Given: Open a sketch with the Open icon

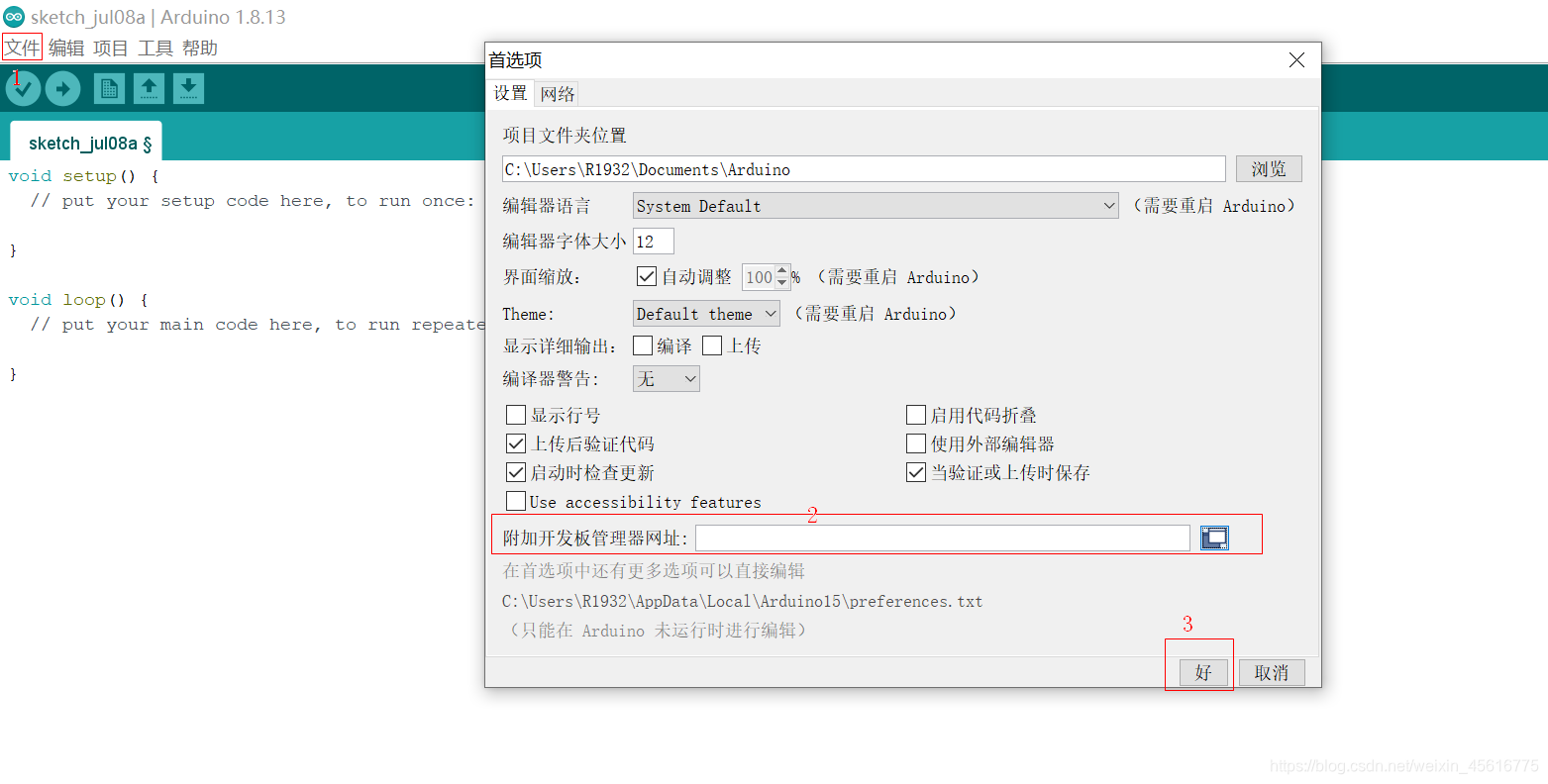Looking at the screenshot, I should 149,88.
